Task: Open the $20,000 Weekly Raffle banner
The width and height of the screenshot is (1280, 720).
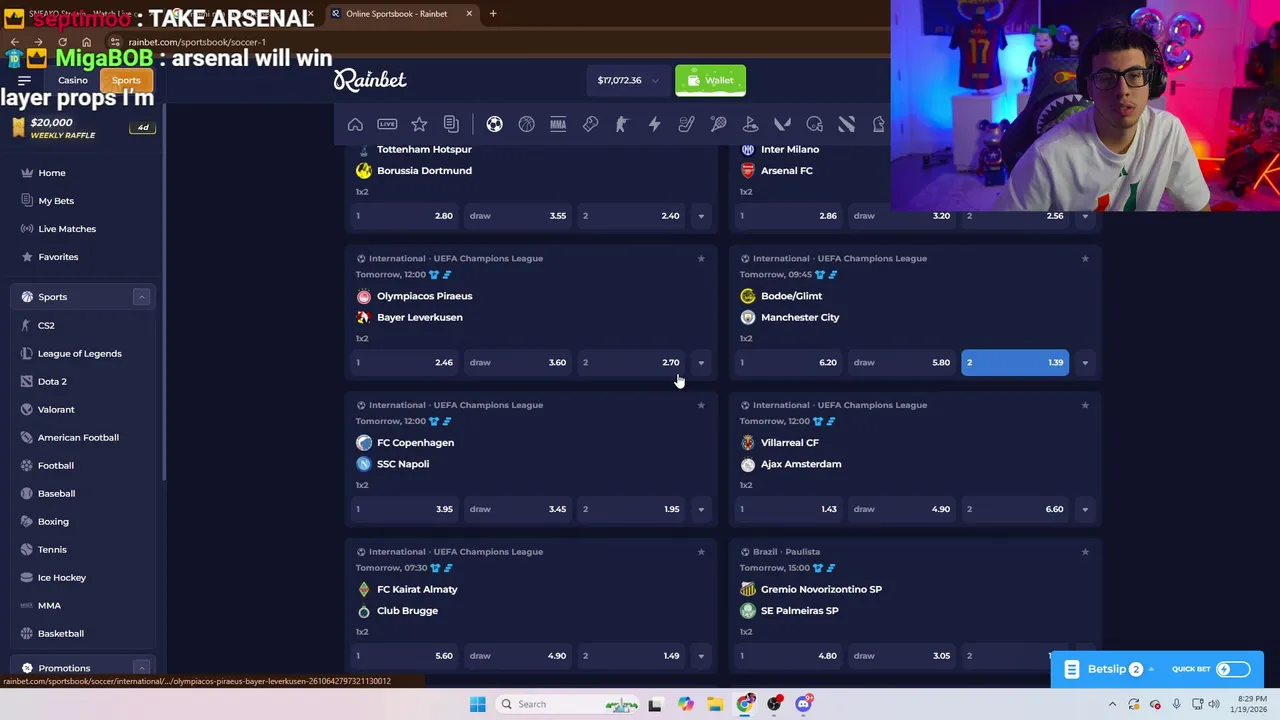Action: (x=82, y=128)
